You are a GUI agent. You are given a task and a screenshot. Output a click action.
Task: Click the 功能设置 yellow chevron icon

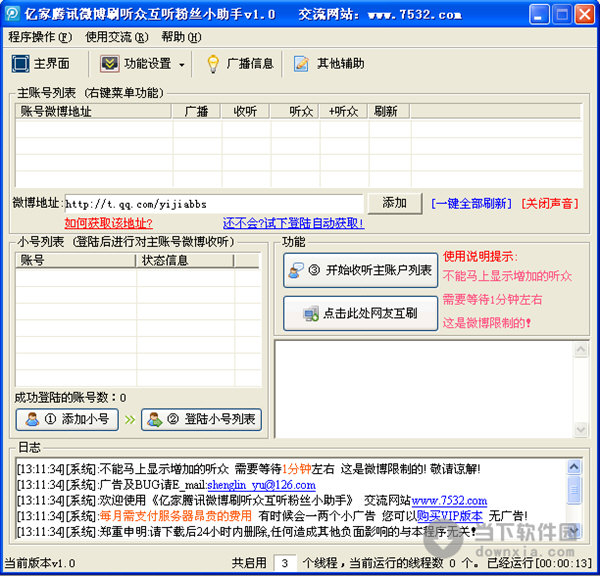(x=109, y=64)
